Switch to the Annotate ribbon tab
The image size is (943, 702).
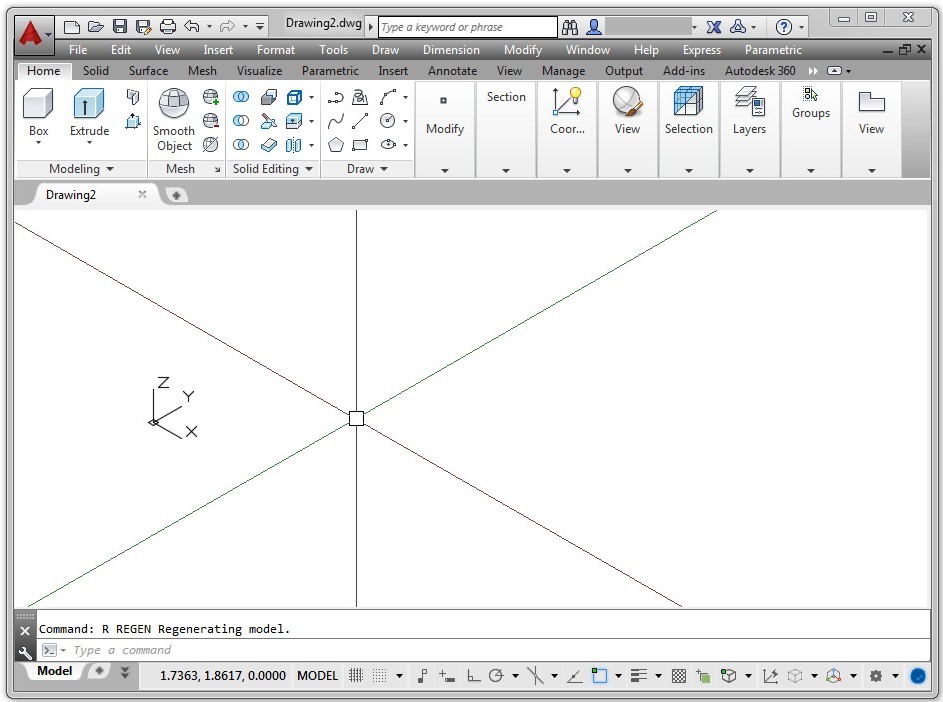coord(452,71)
